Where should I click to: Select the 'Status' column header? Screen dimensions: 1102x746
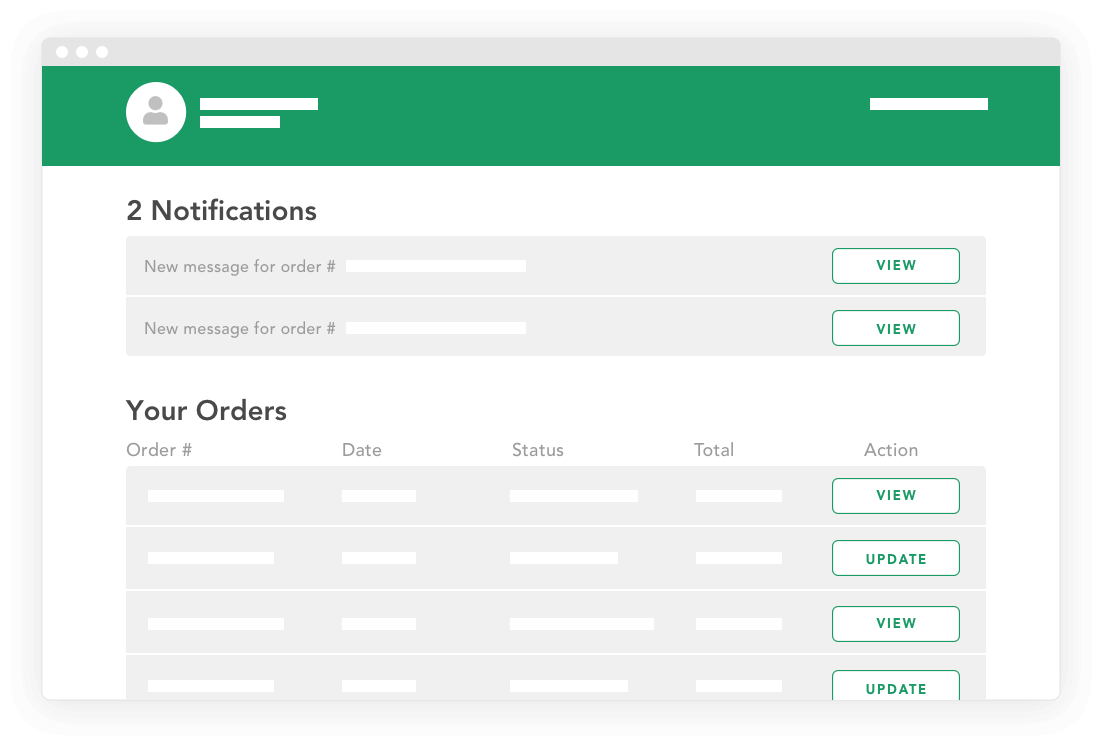pyautogui.click(x=538, y=450)
